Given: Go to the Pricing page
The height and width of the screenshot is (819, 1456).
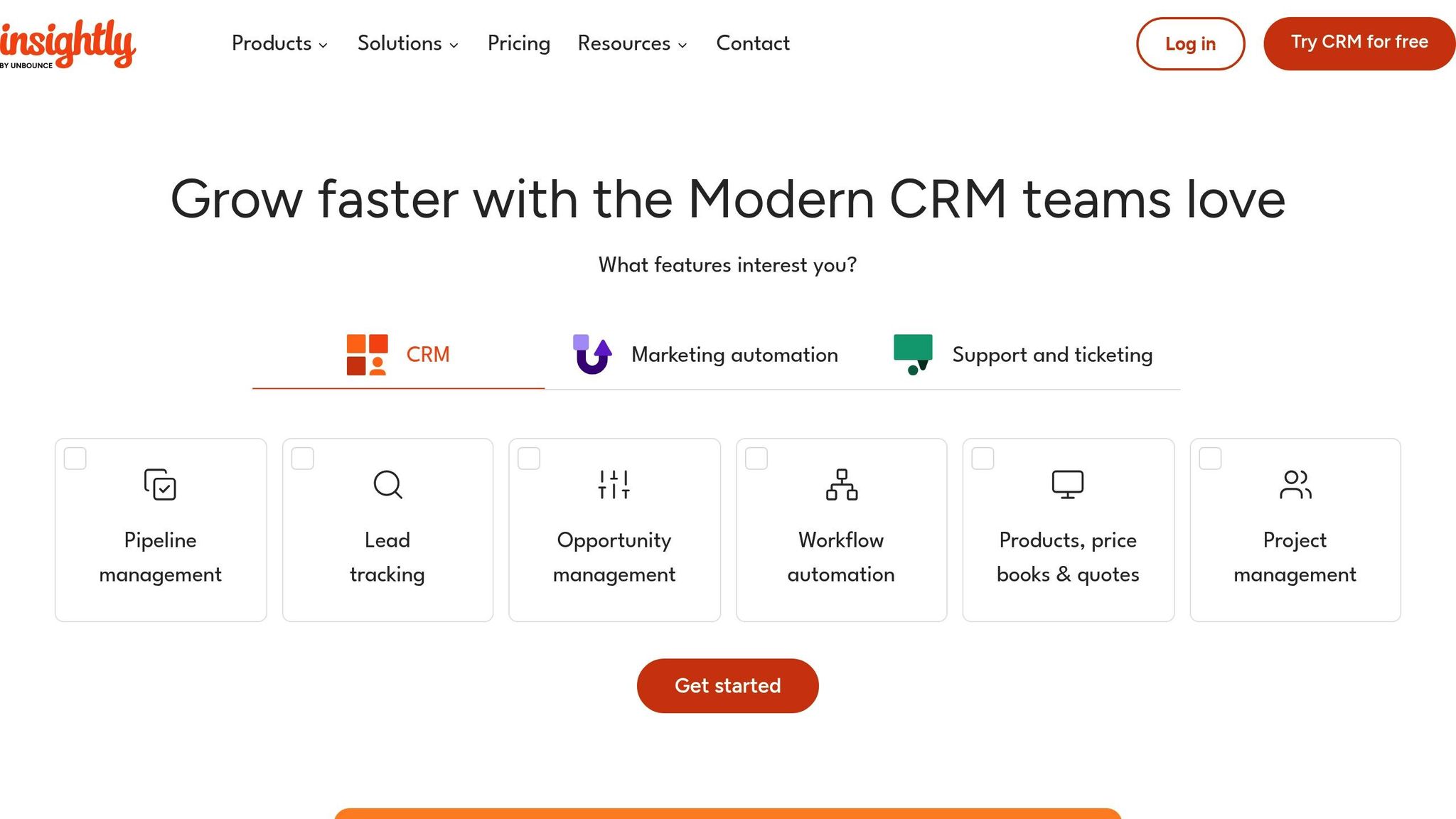Looking at the screenshot, I should [518, 43].
